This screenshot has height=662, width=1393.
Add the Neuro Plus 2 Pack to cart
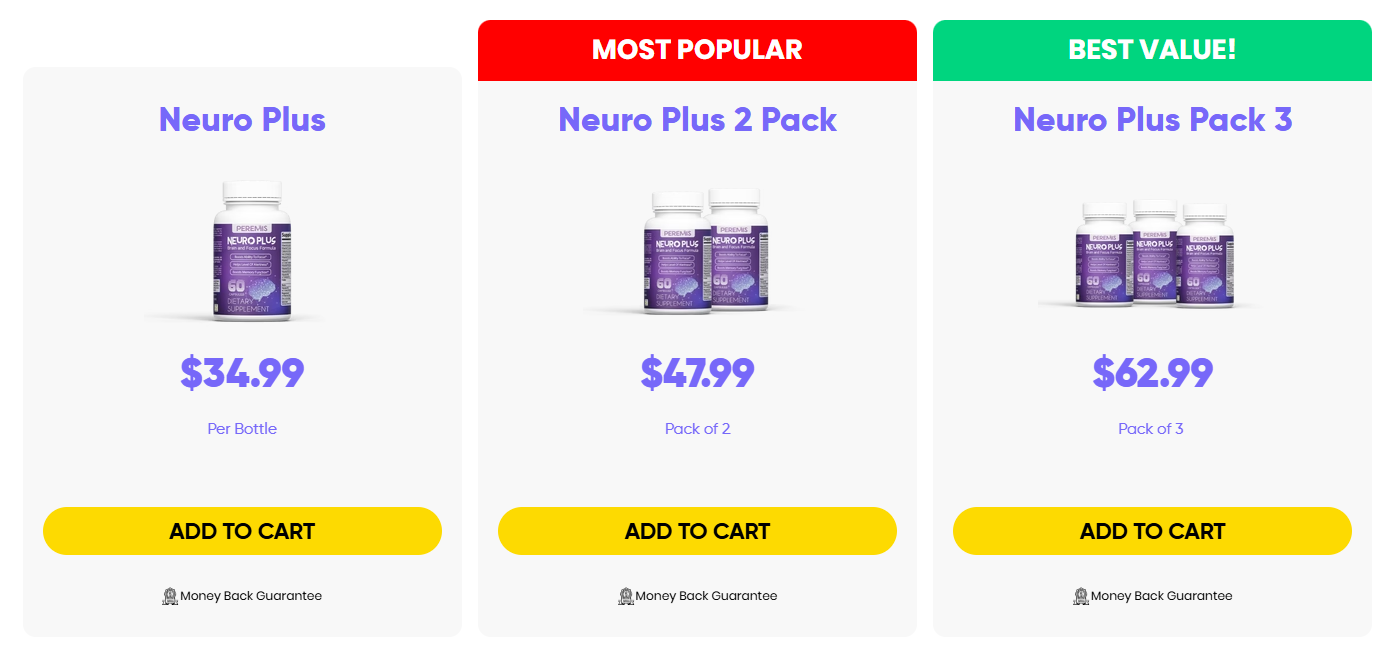point(697,531)
